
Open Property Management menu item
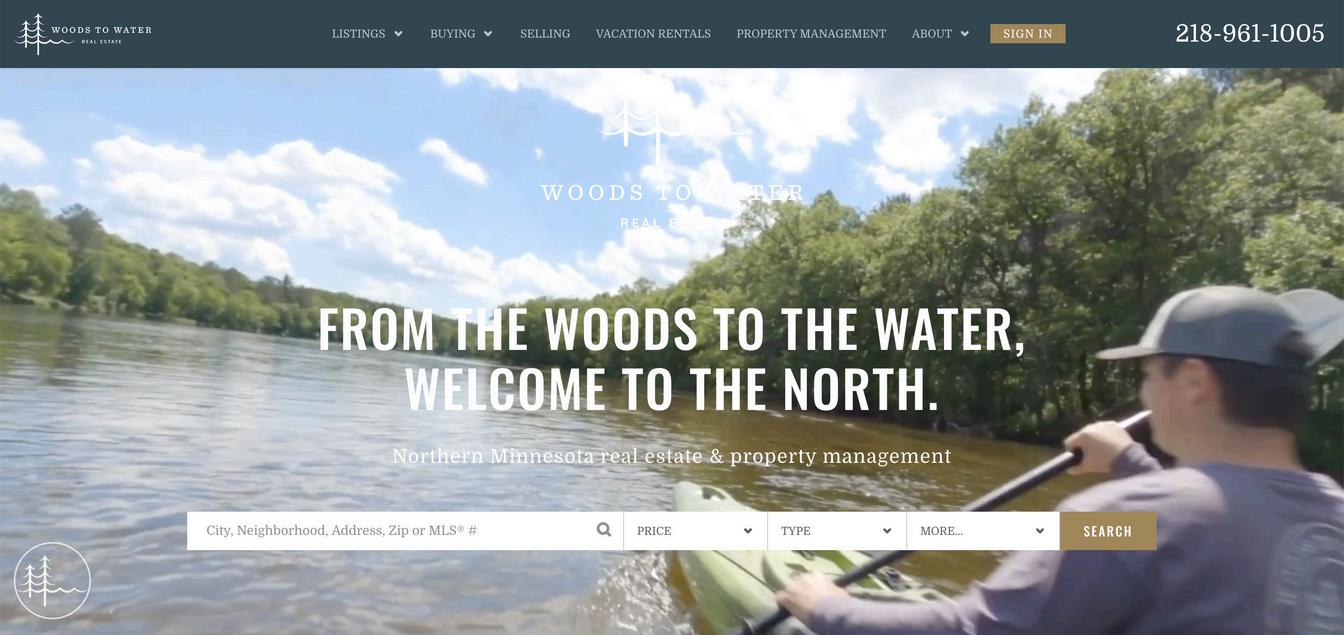click(x=811, y=34)
